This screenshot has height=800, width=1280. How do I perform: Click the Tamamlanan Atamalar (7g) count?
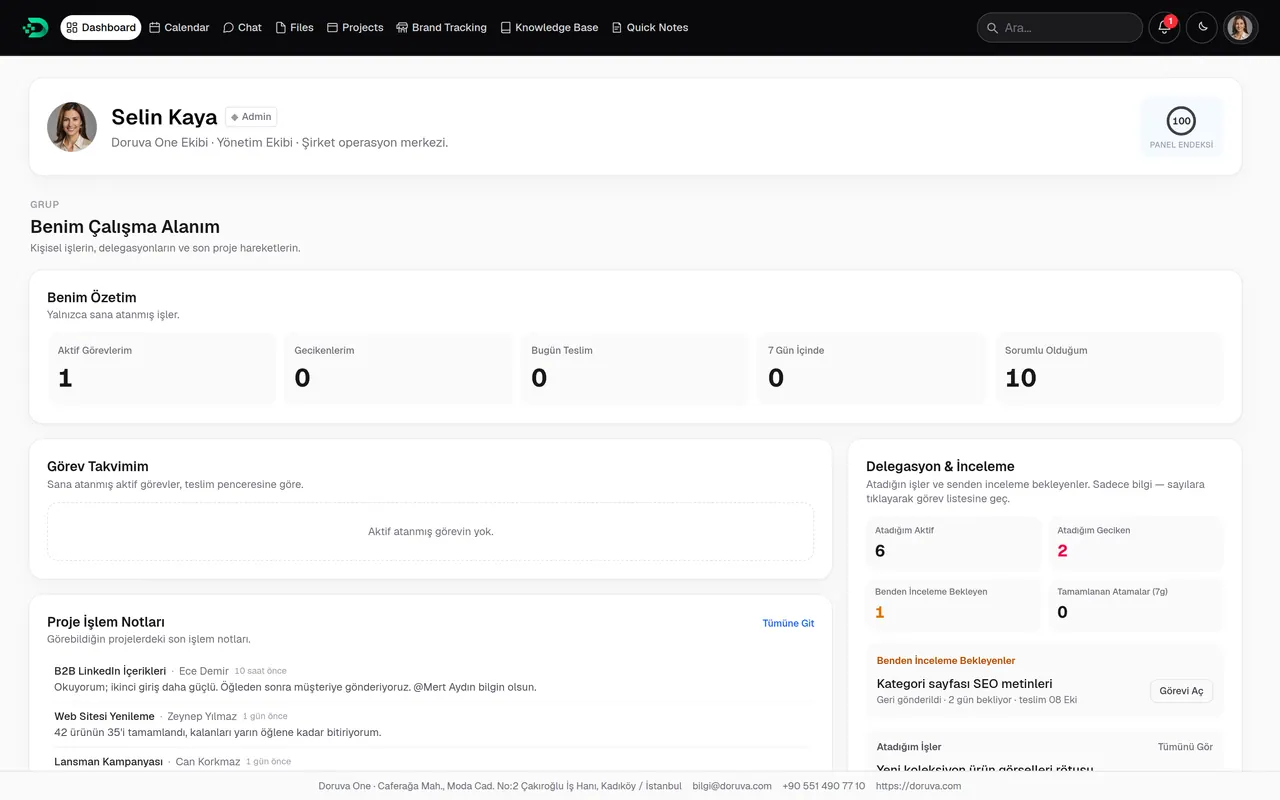1136,604
